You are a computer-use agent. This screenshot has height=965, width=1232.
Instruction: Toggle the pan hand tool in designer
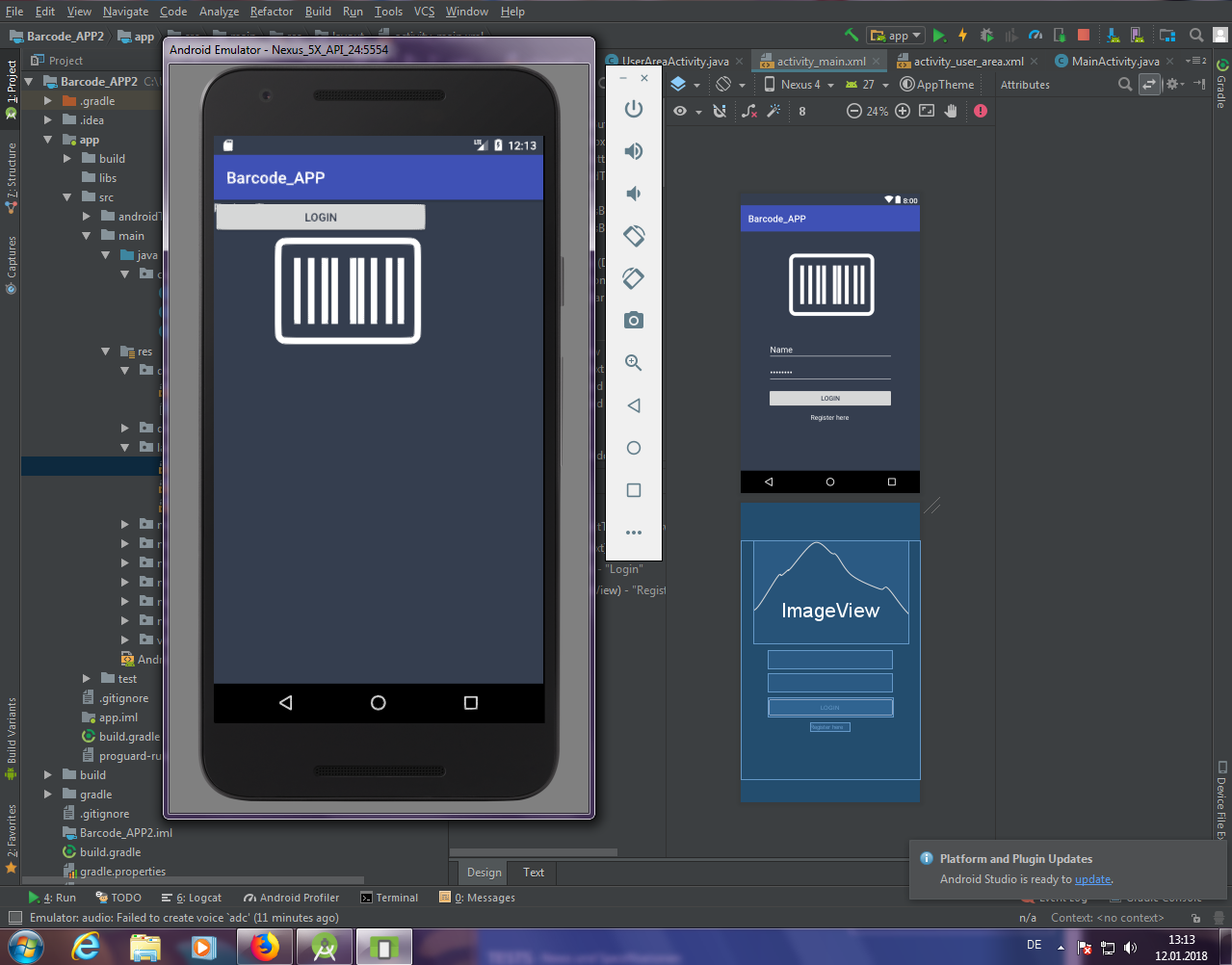click(x=952, y=111)
